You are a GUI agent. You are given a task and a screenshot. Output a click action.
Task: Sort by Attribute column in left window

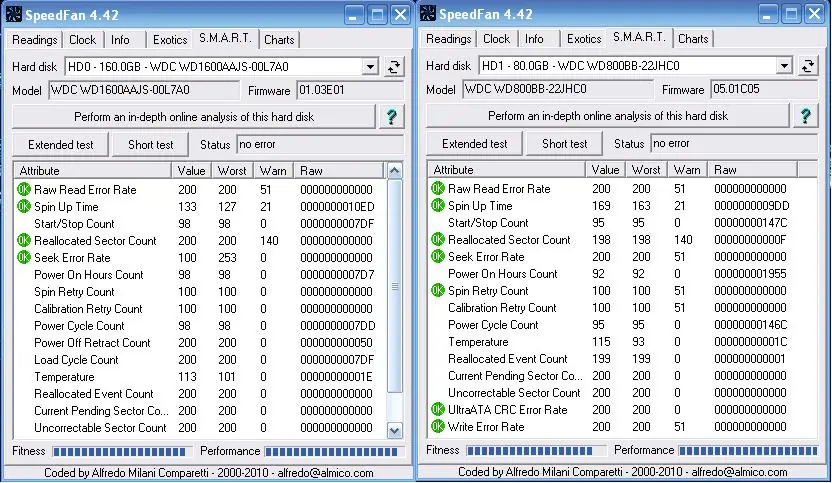tap(92, 170)
